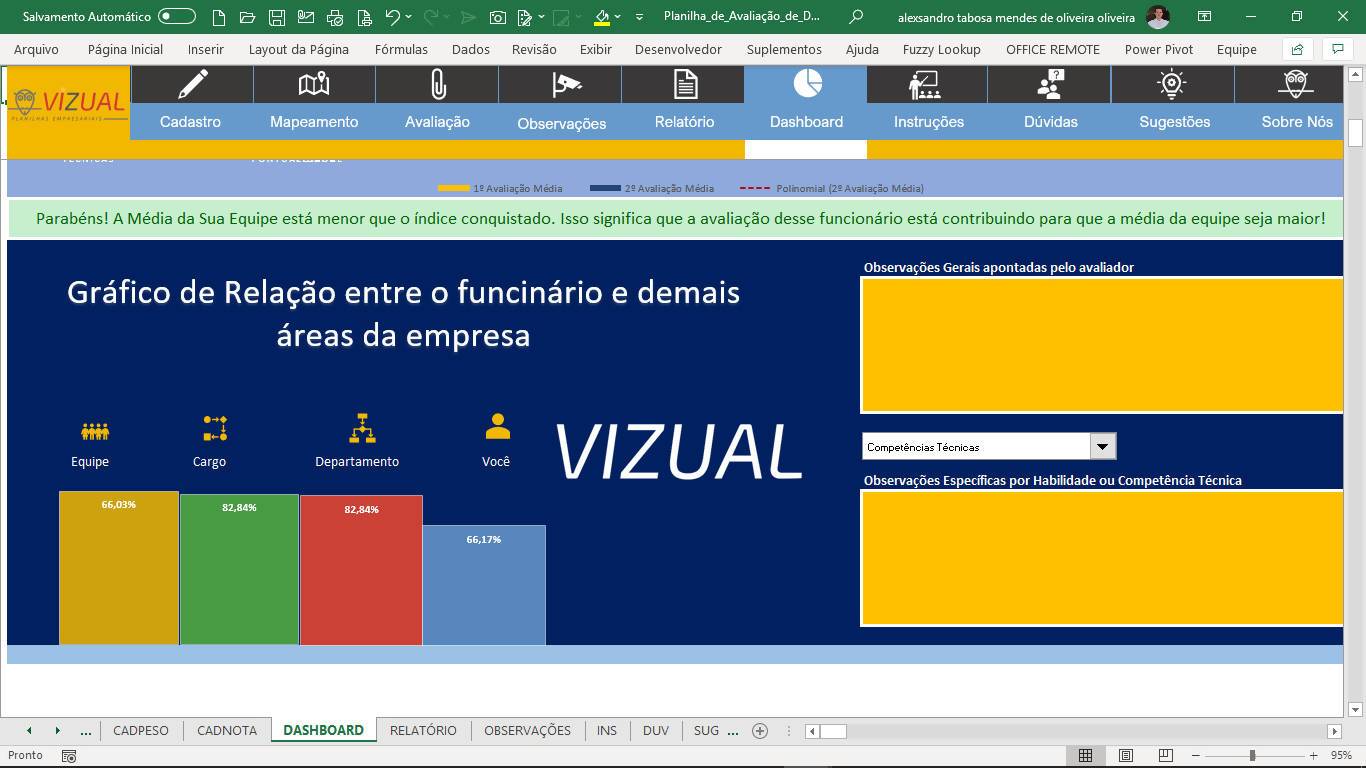Switch to Page Layout view in status bar
The height and width of the screenshot is (768, 1366).
pyautogui.click(x=1126, y=755)
